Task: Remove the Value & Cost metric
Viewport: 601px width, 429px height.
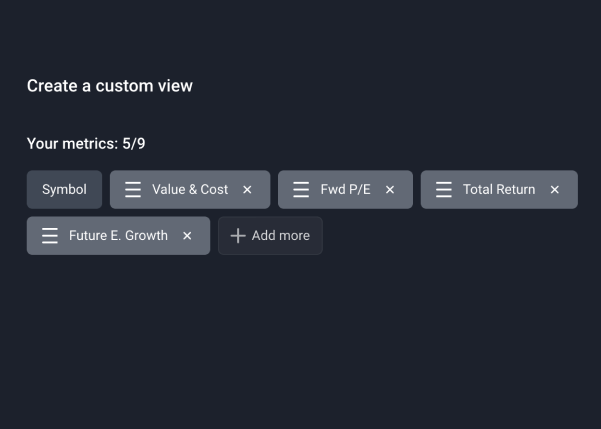Action: click(x=248, y=190)
